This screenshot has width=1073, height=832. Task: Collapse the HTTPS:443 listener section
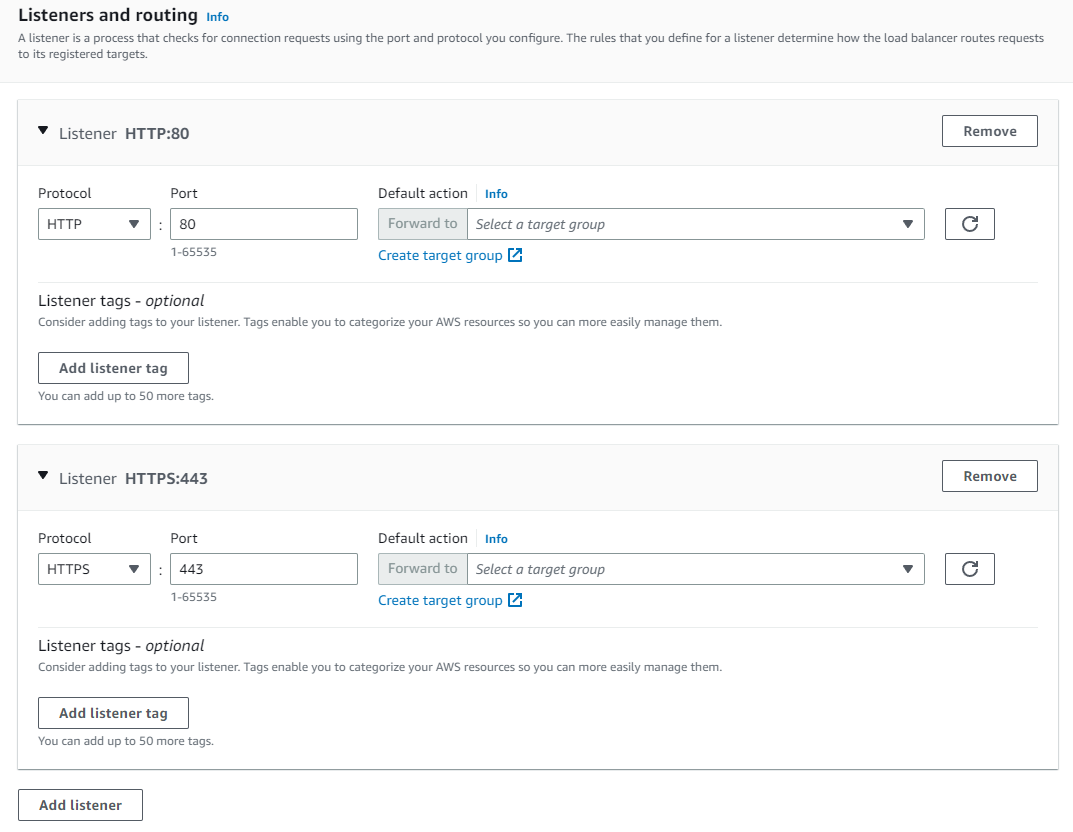click(43, 476)
